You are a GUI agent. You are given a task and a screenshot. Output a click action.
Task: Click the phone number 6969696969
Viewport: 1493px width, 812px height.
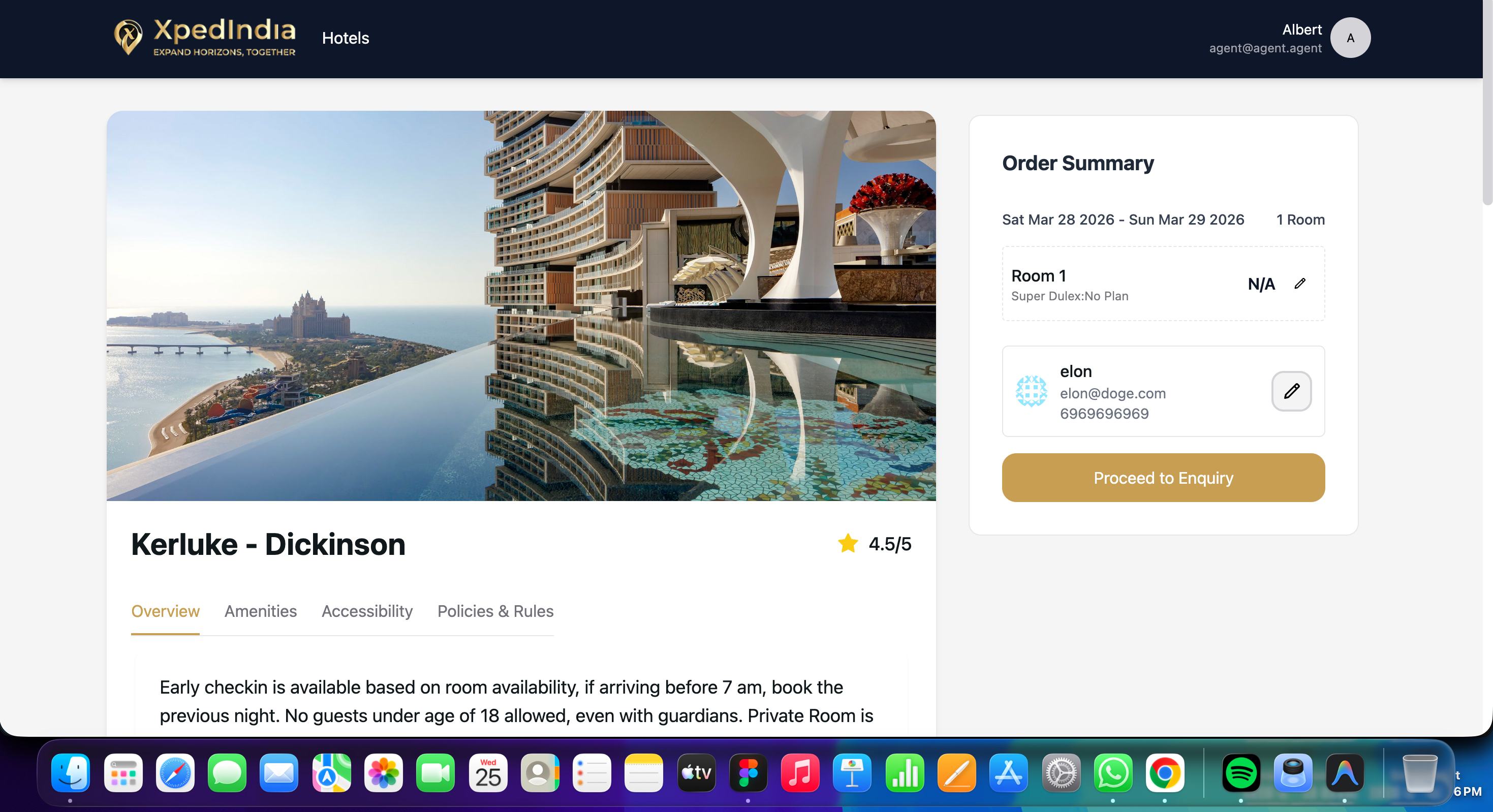point(1104,414)
